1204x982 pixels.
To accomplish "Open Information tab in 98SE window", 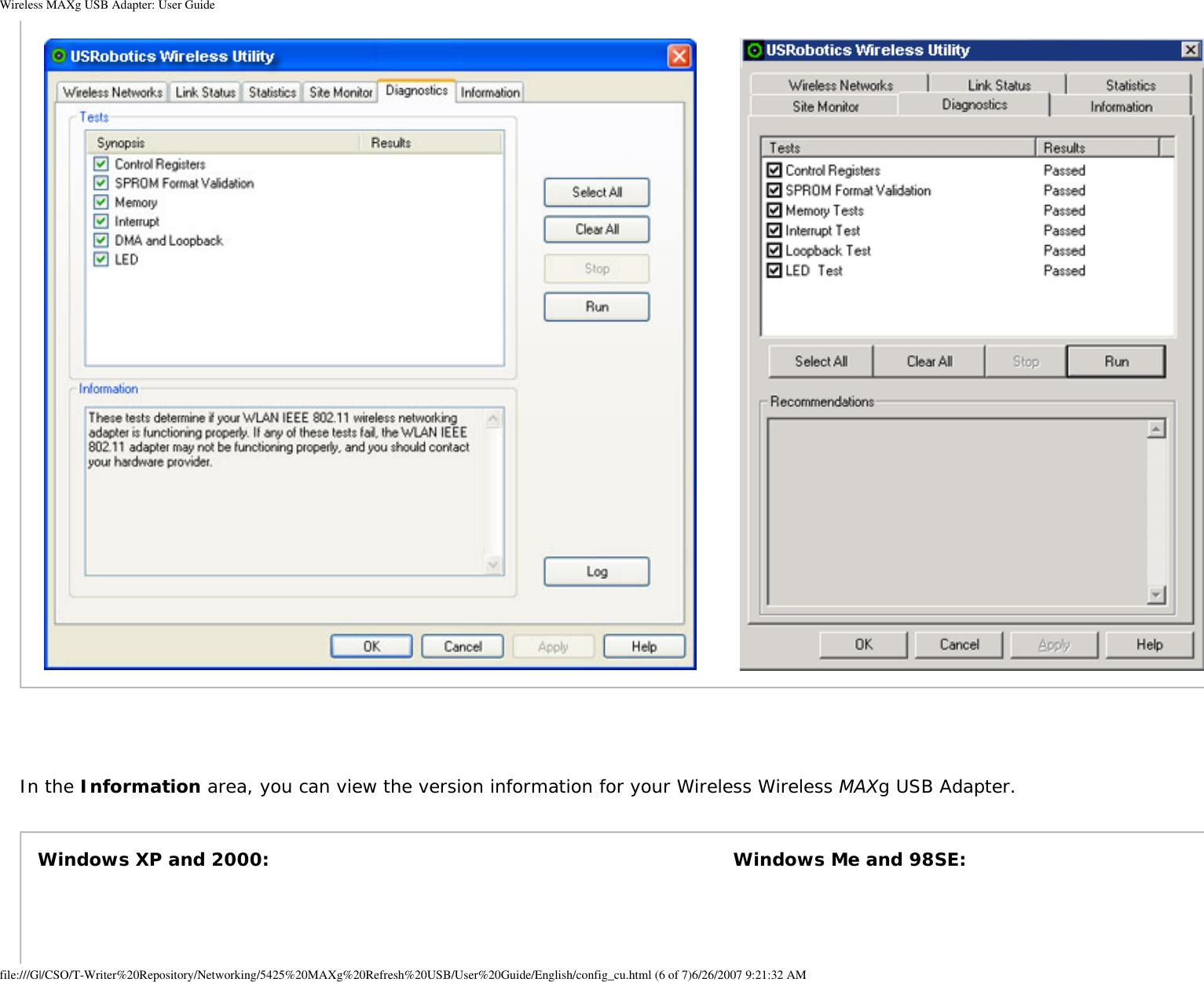I will [x=1121, y=106].
